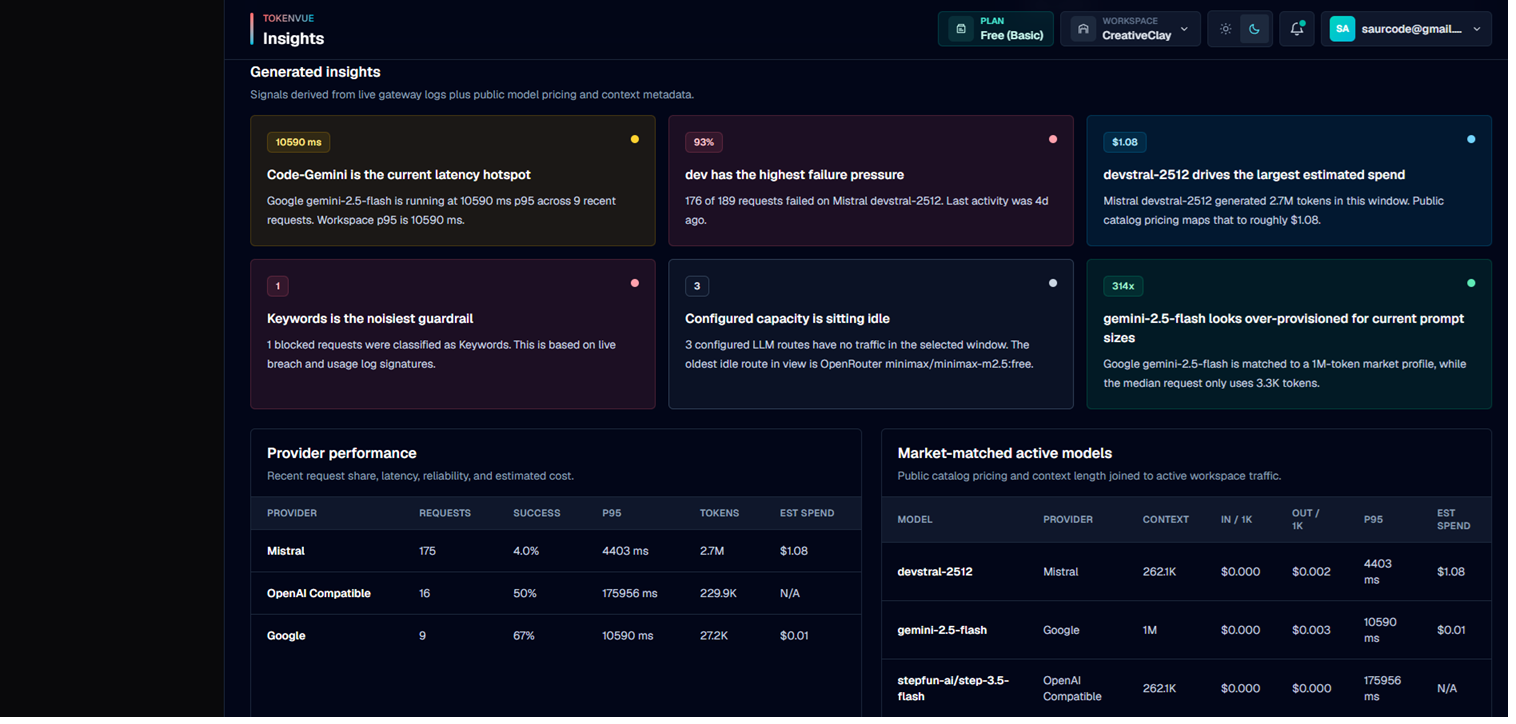Click the $1.08 spend badge
The image size is (1516, 724).
click(x=1124, y=142)
